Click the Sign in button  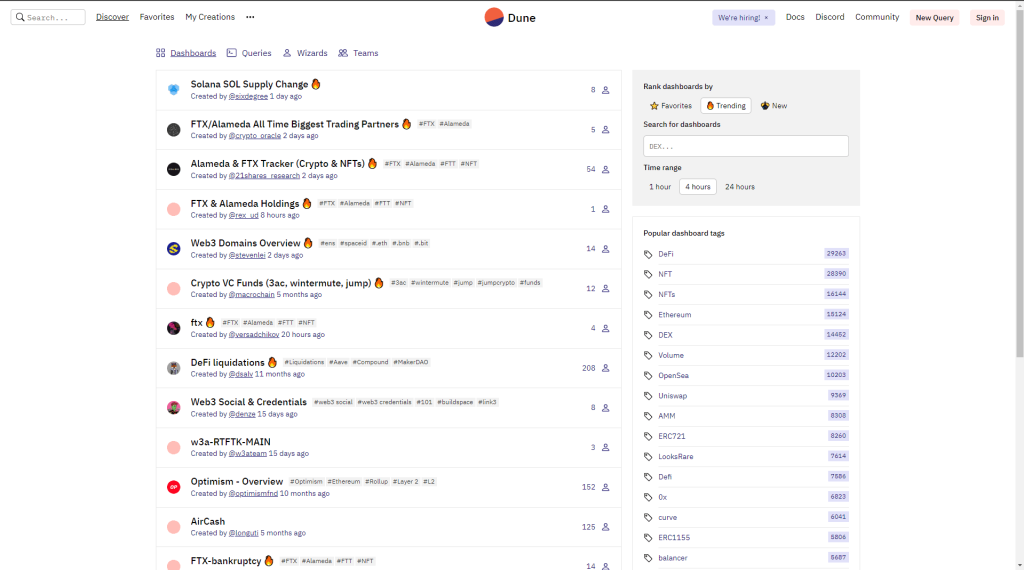pyautogui.click(x=987, y=18)
